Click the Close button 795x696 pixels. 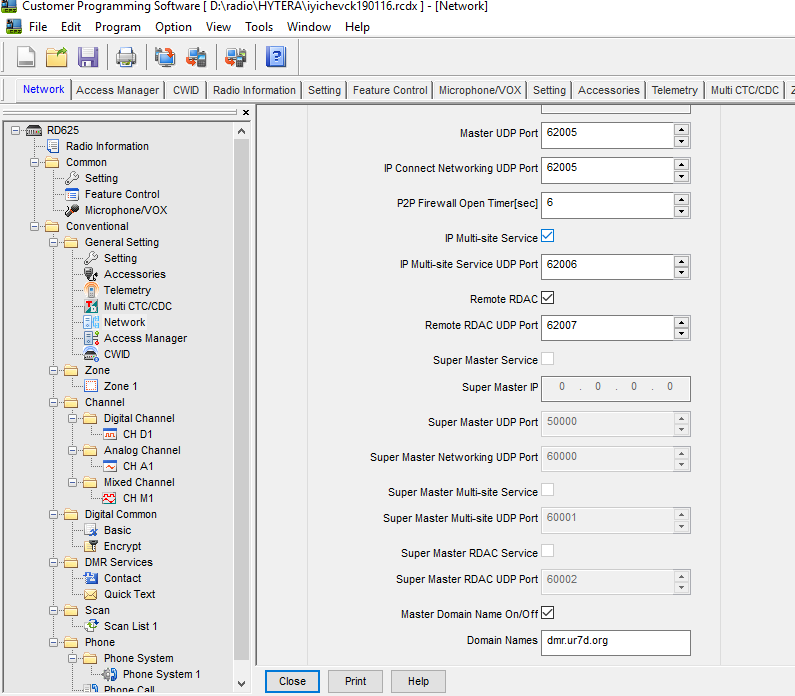point(292,681)
